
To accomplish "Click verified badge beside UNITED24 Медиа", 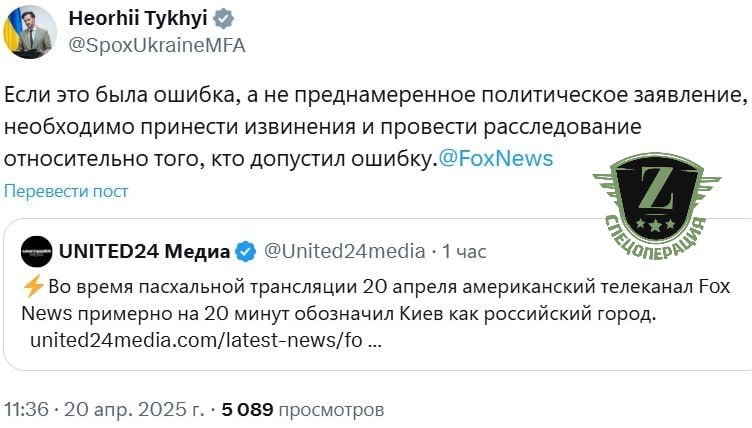I will click(x=245, y=250).
